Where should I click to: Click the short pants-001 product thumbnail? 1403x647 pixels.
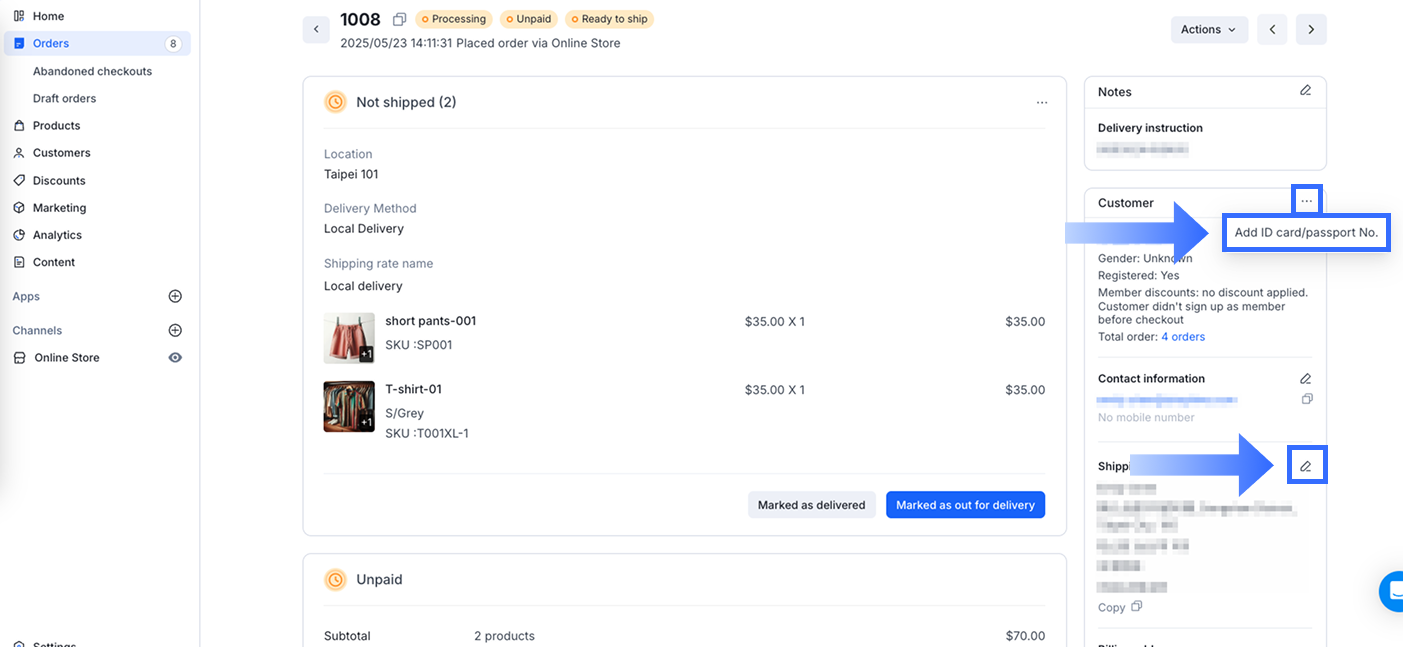349,338
